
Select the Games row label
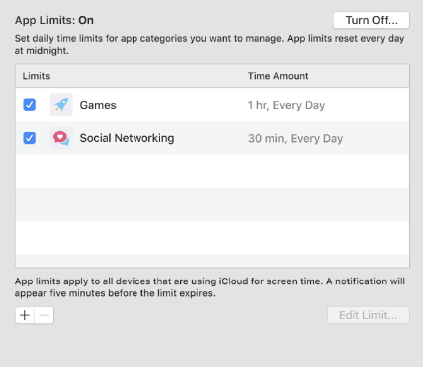click(98, 105)
